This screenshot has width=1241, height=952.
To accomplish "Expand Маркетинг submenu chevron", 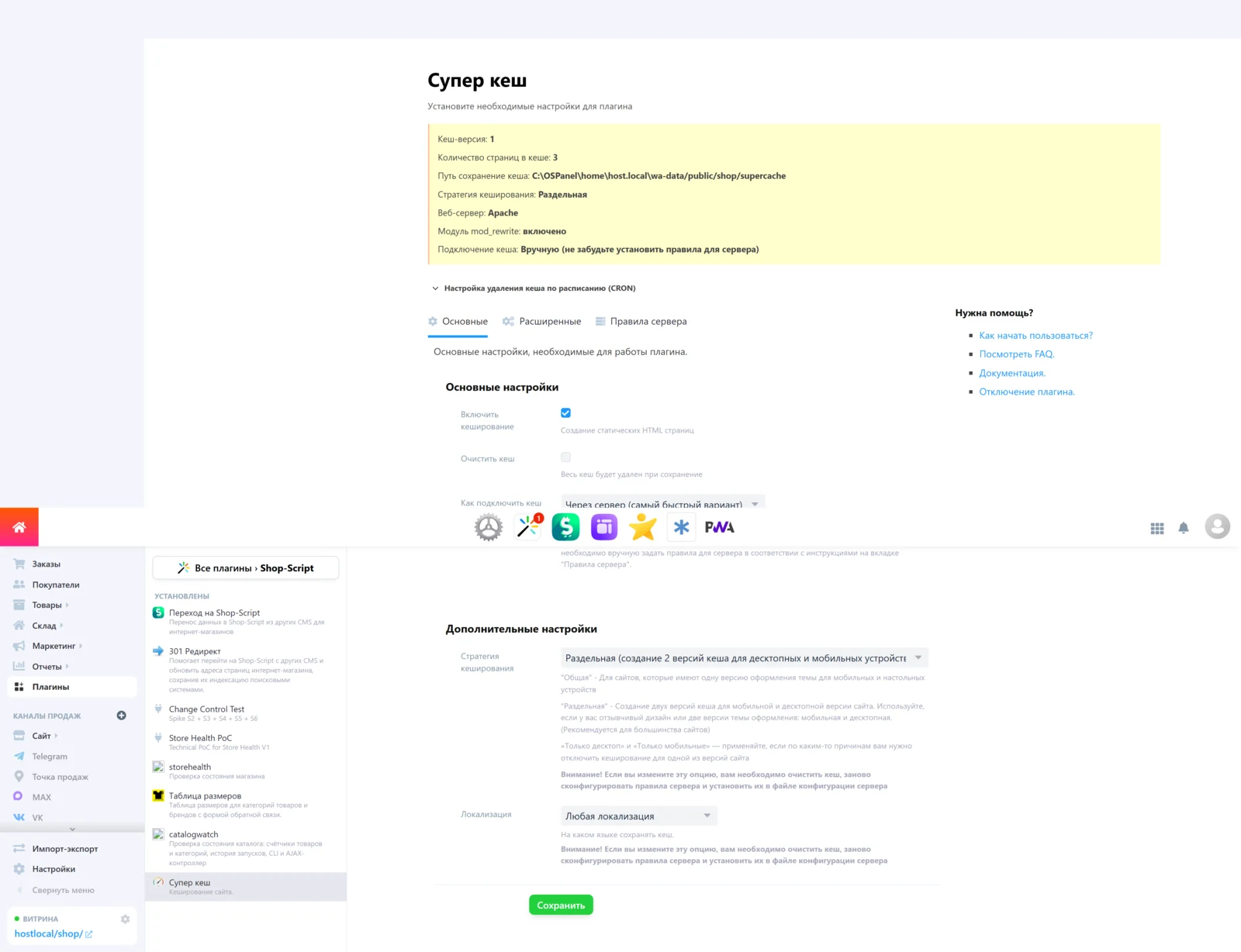I will [81, 646].
